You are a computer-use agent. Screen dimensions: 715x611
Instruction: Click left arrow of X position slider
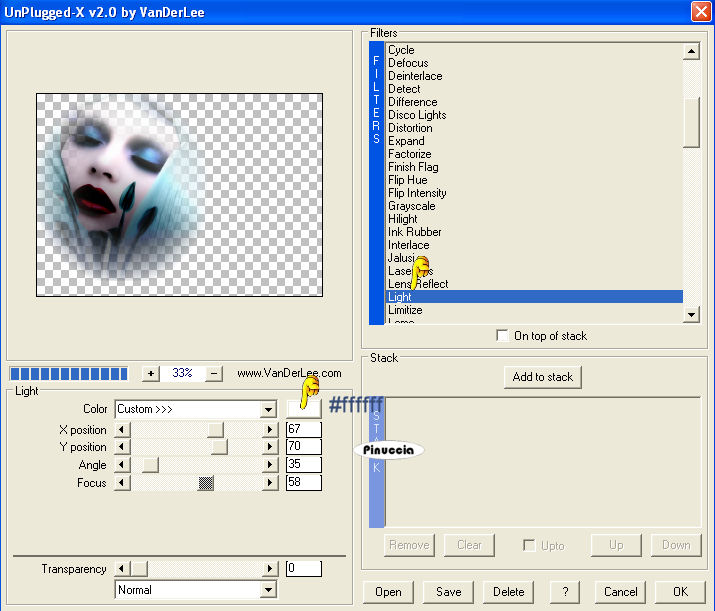122,430
